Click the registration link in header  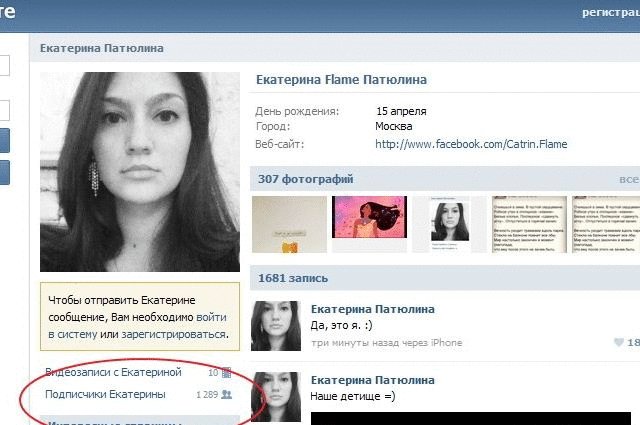click(x=611, y=13)
